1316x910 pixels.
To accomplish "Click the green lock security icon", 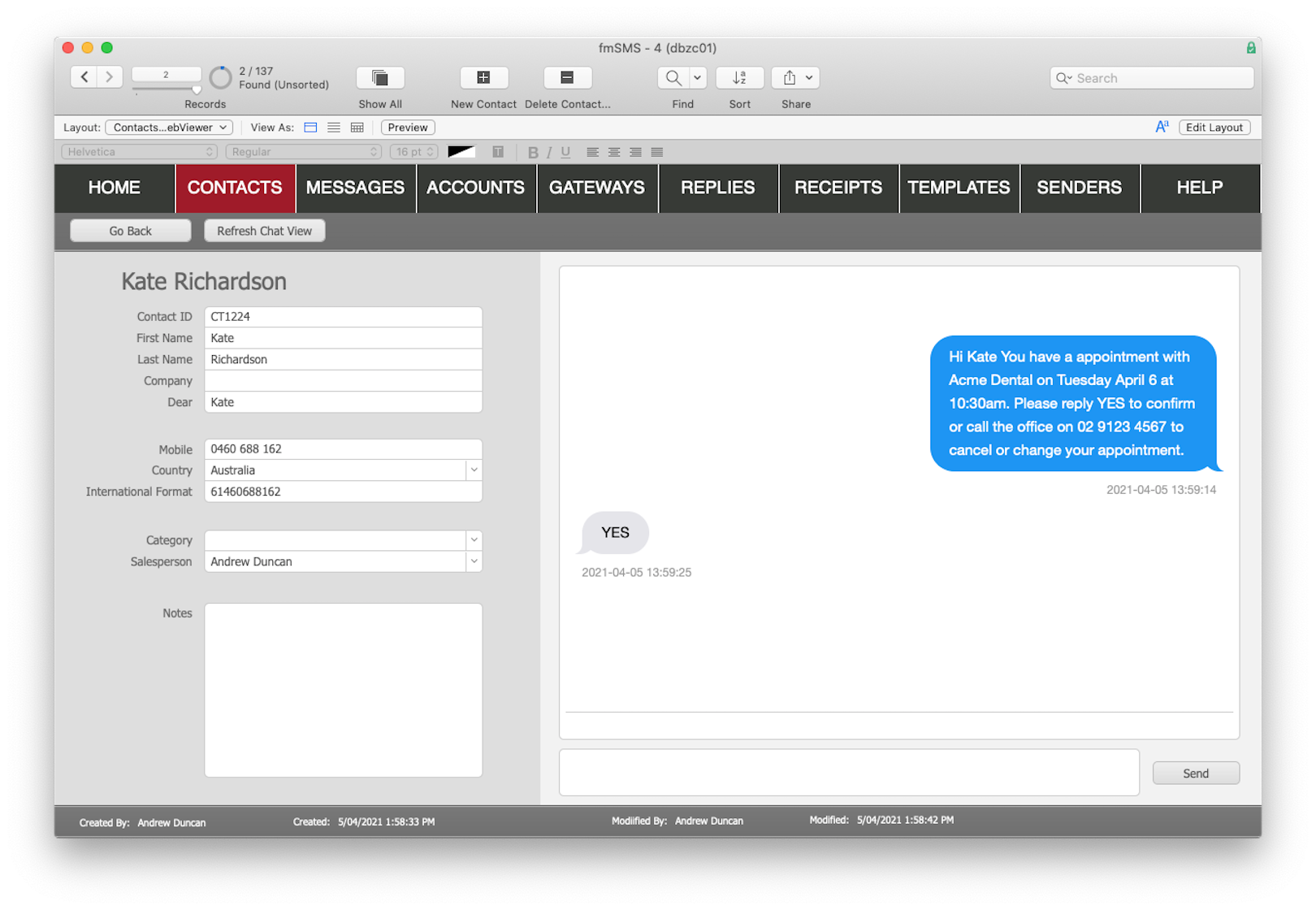I will click(1251, 48).
